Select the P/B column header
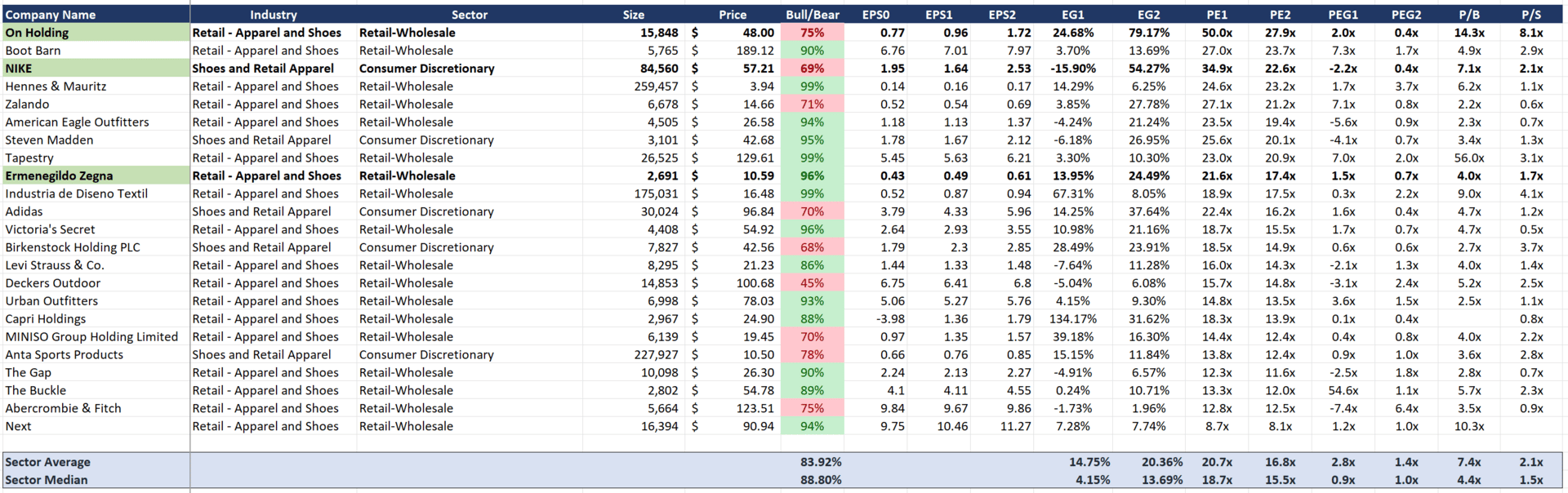Image resolution: width=1568 pixels, height=493 pixels. [x=1469, y=15]
